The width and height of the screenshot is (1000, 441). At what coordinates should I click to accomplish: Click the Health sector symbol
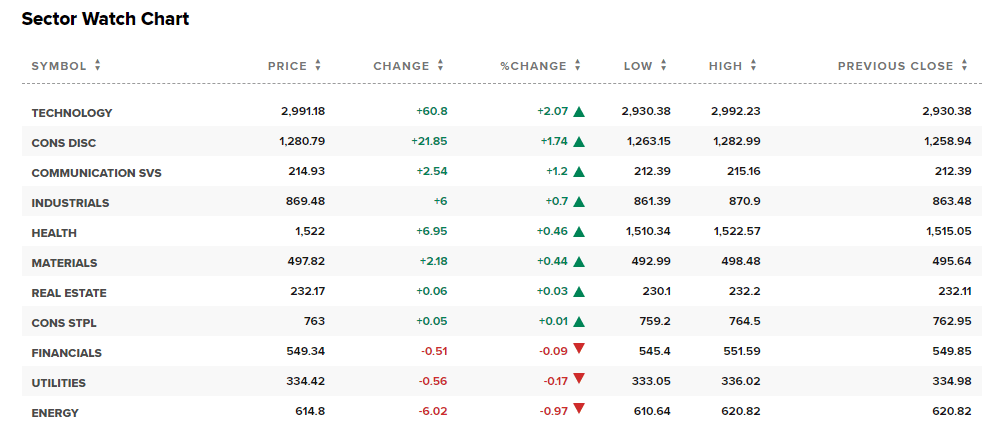pyautogui.click(x=54, y=233)
